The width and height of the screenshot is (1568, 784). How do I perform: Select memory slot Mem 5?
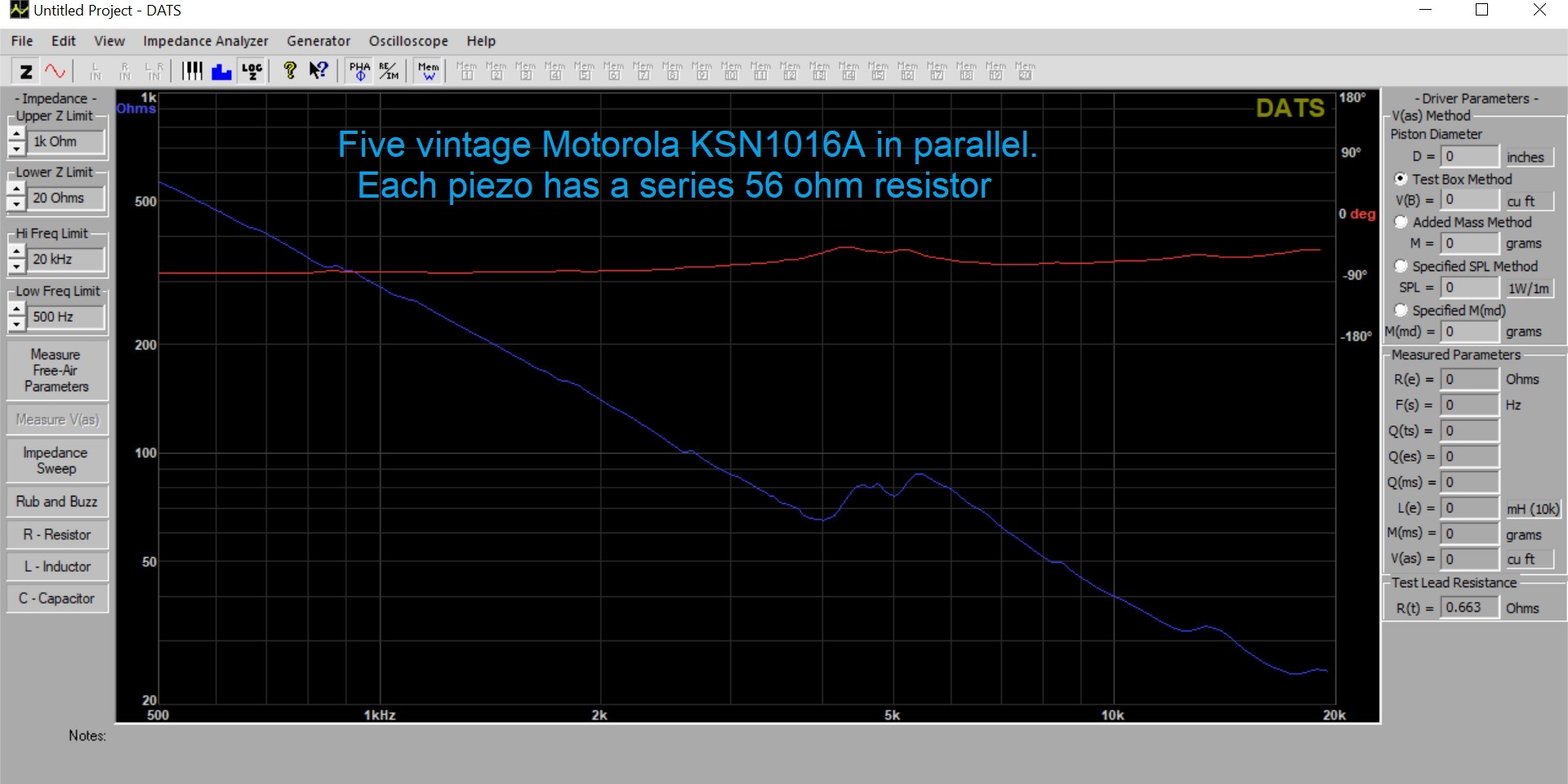(x=584, y=71)
